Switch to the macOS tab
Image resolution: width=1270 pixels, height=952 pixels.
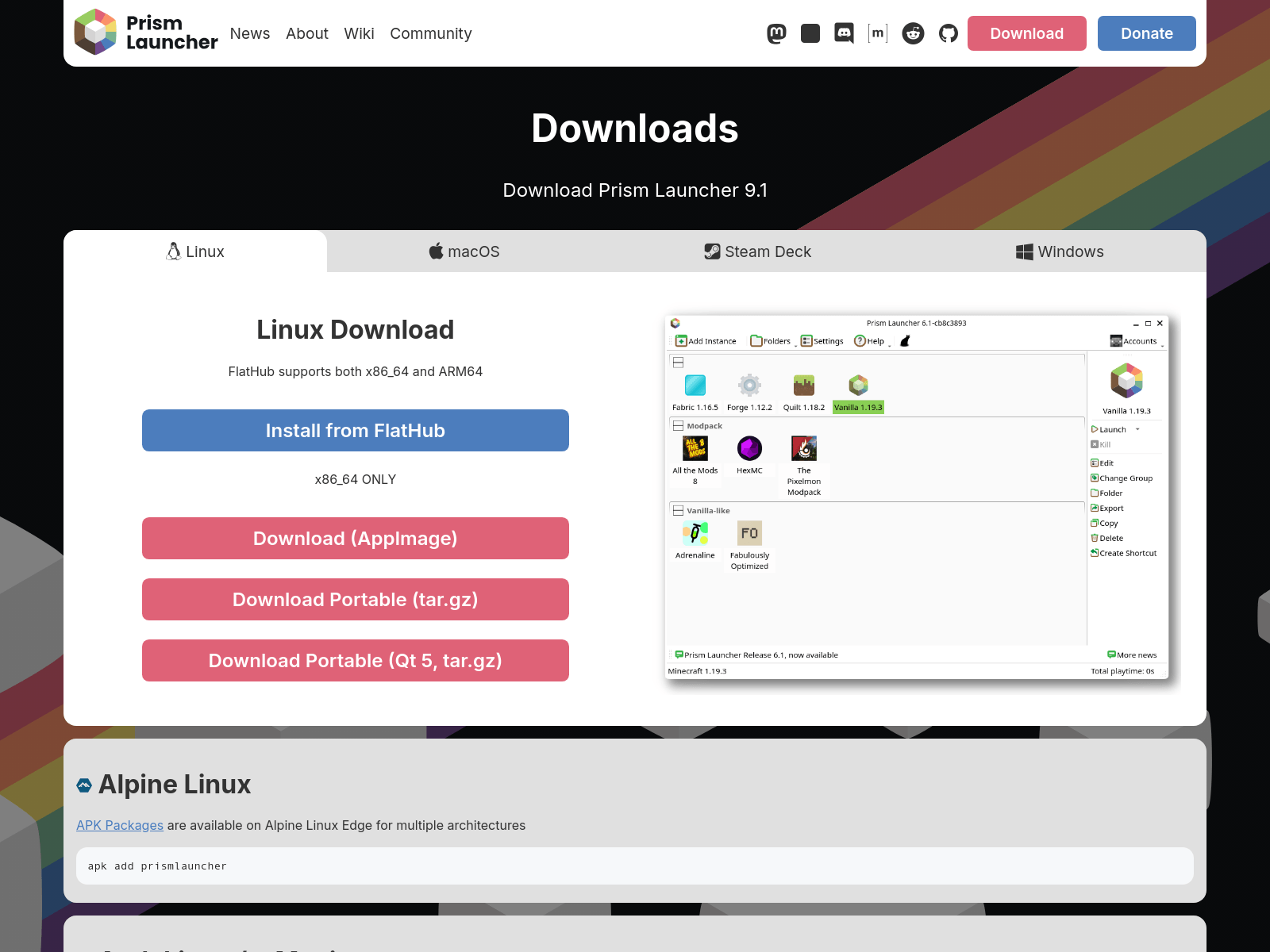(x=464, y=251)
